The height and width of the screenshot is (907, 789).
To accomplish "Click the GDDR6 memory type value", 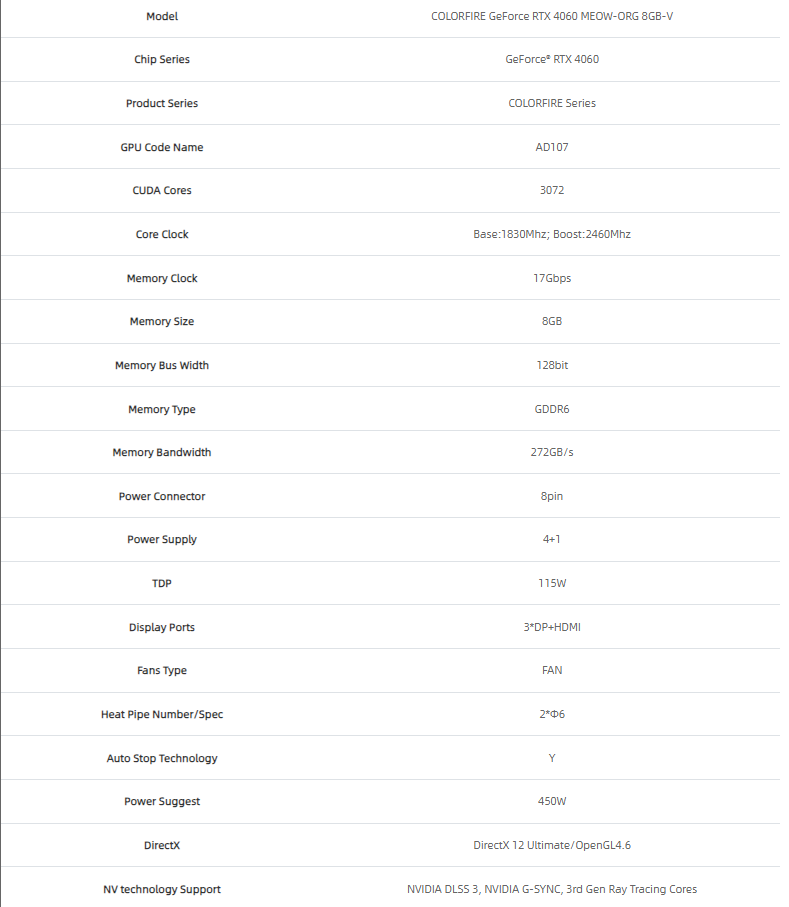I will [x=552, y=409].
